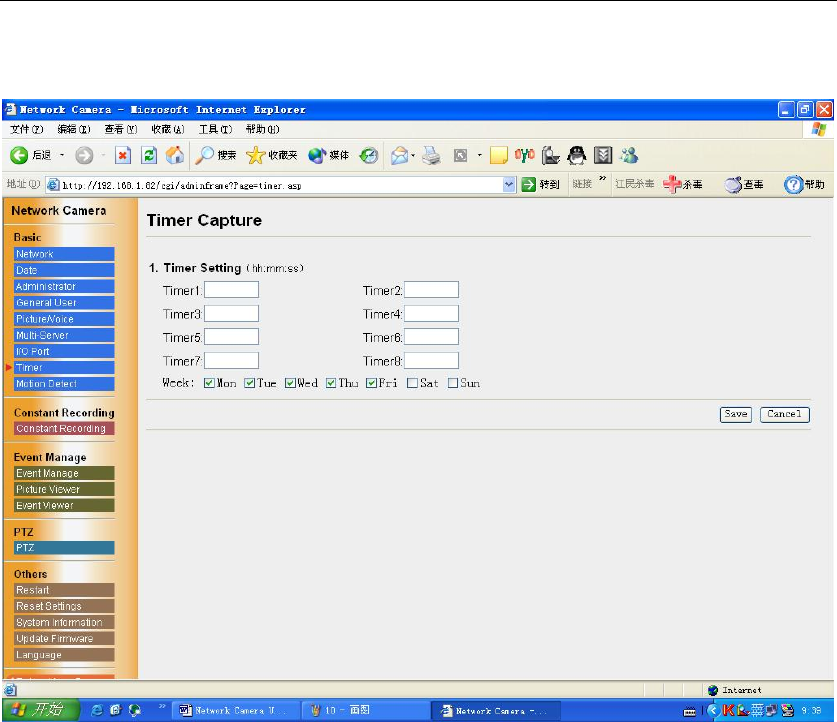Expand the address bar URL dropdown
Image resolution: width=837 pixels, height=722 pixels.
(x=509, y=184)
